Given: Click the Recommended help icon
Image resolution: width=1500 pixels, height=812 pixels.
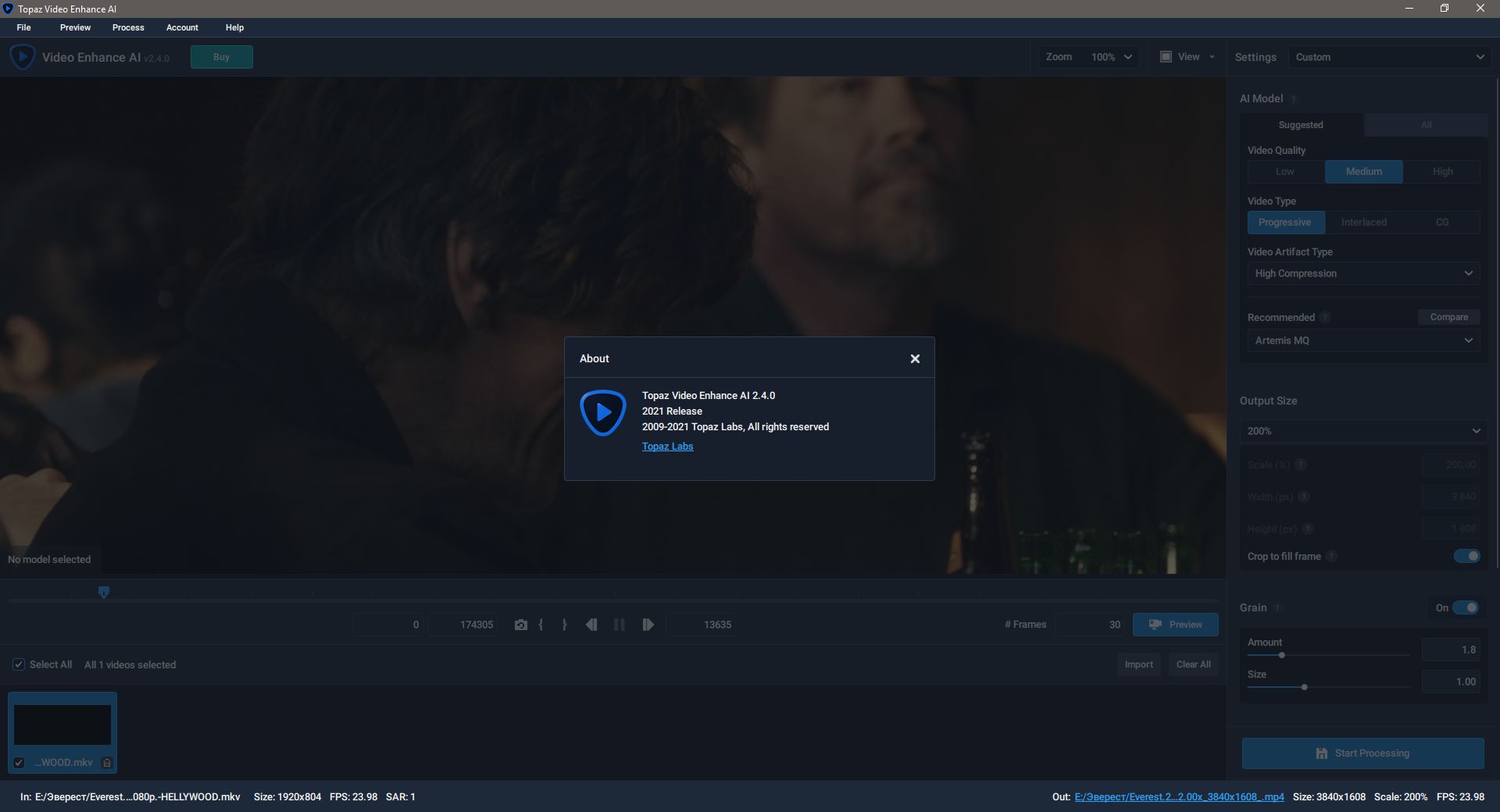Looking at the screenshot, I should (x=1325, y=317).
